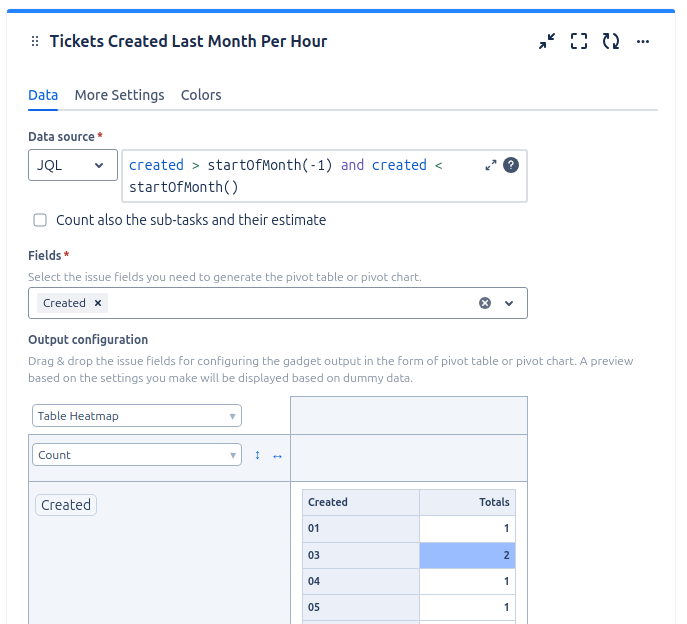Screen dimensions: 687x624
Task: Switch to the Colors tab
Action: click(201, 95)
